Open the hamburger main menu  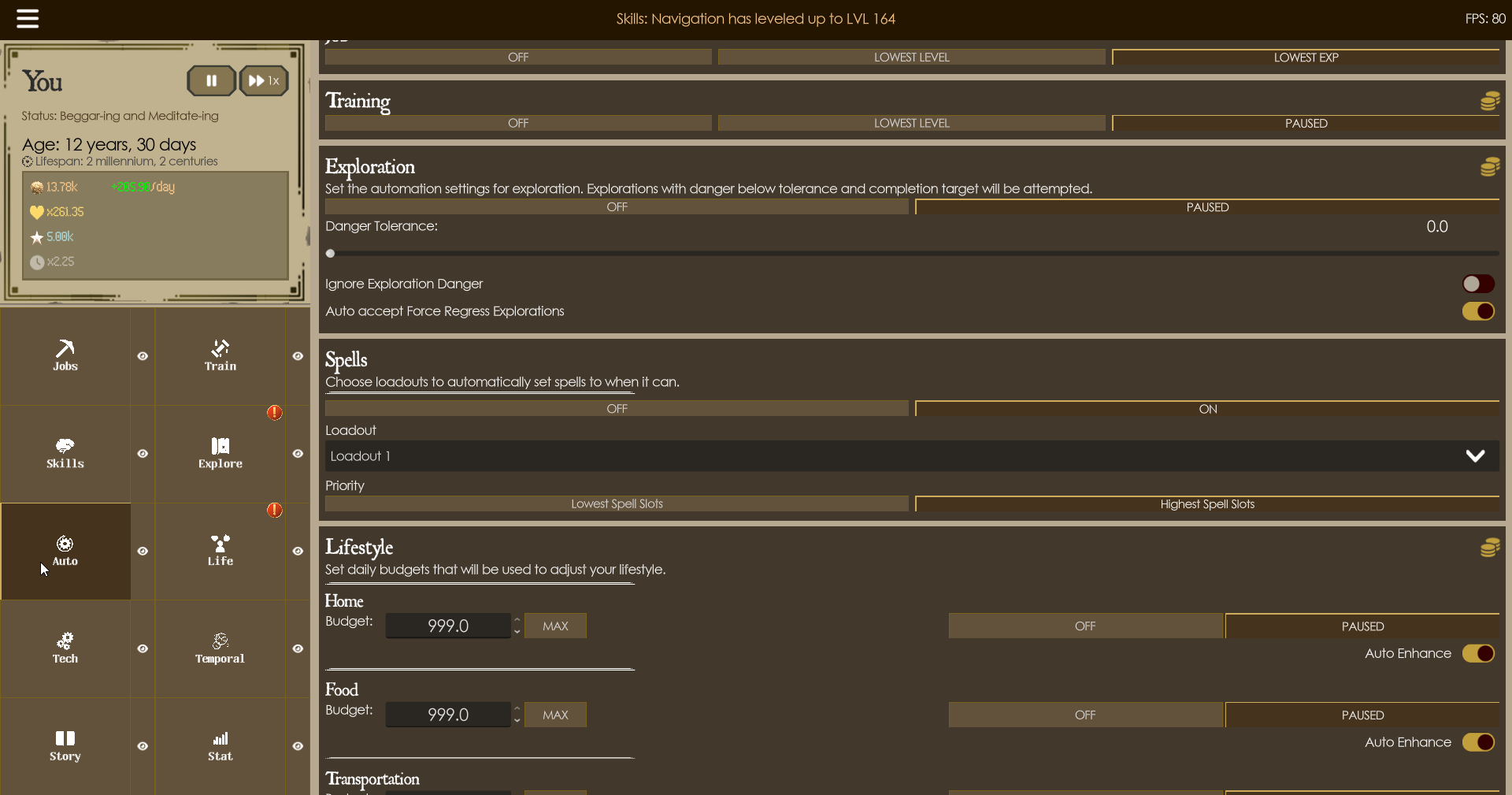(28, 19)
